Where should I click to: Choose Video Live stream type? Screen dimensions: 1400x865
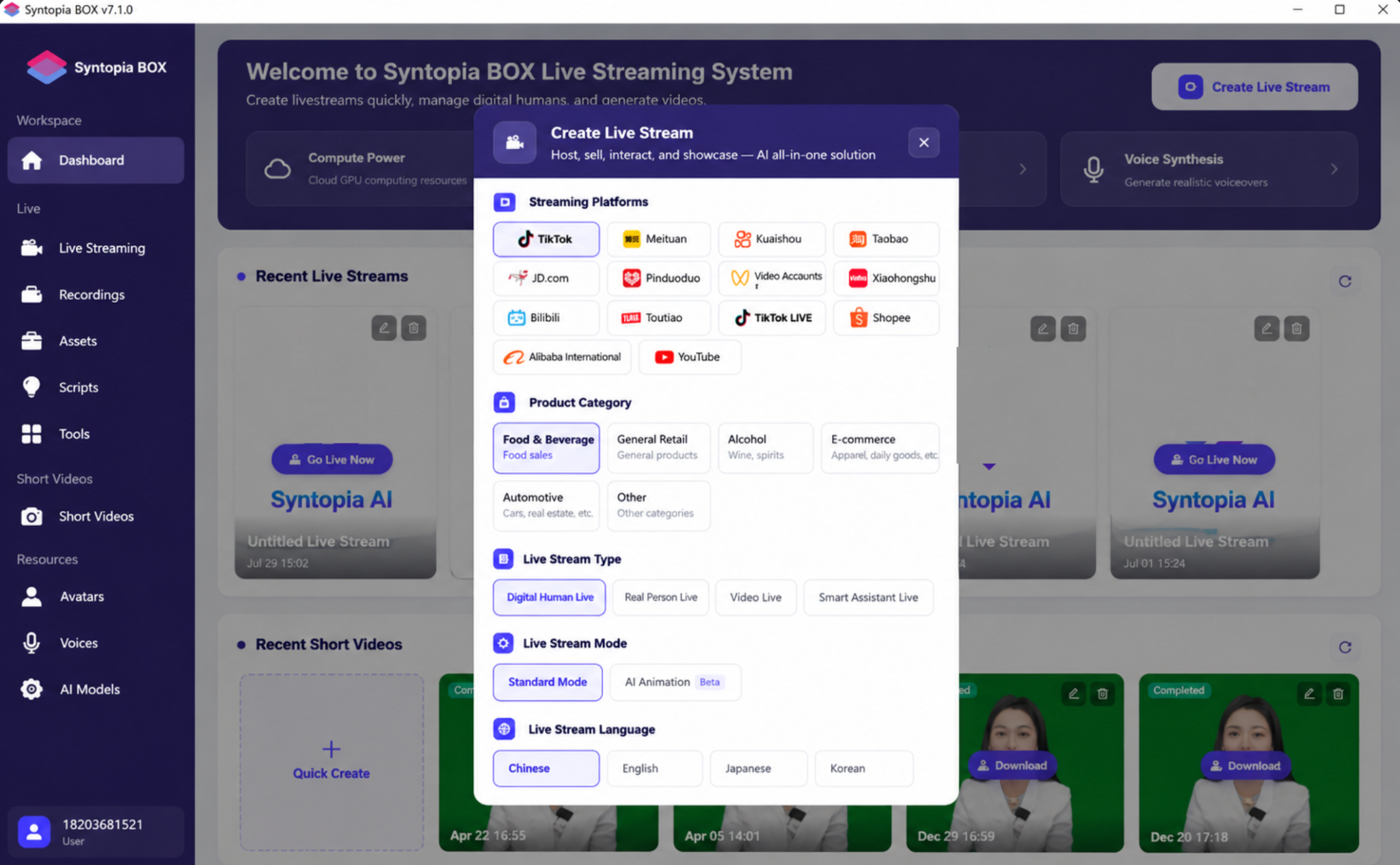(x=755, y=597)
